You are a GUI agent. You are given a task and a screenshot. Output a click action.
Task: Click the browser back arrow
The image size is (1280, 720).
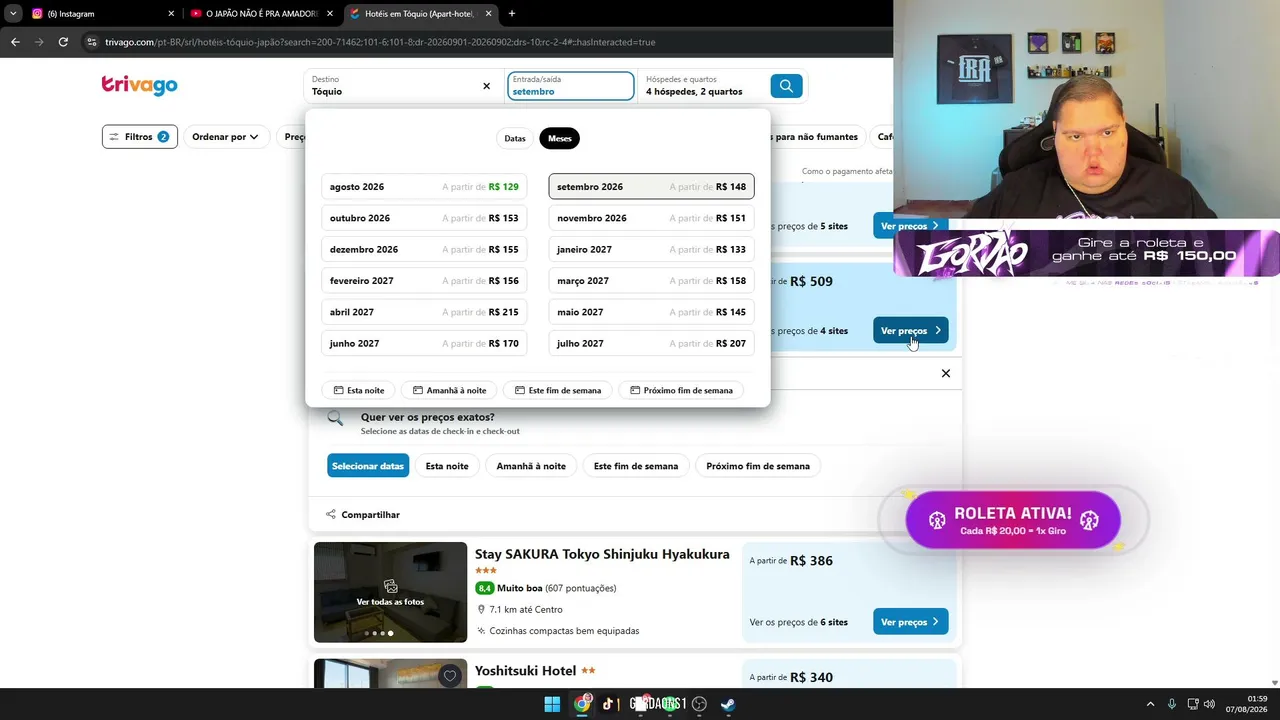click(15, 42)
